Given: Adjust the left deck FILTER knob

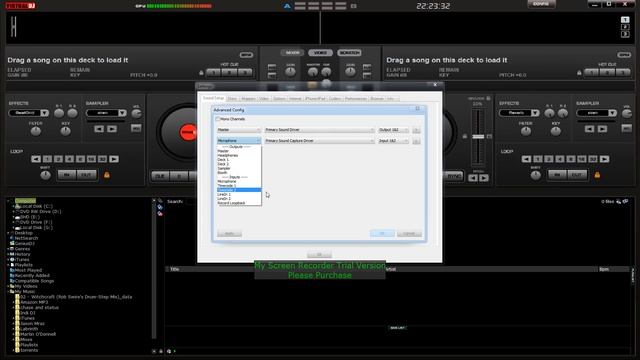Looking at the screenshot, I should 36,131.
